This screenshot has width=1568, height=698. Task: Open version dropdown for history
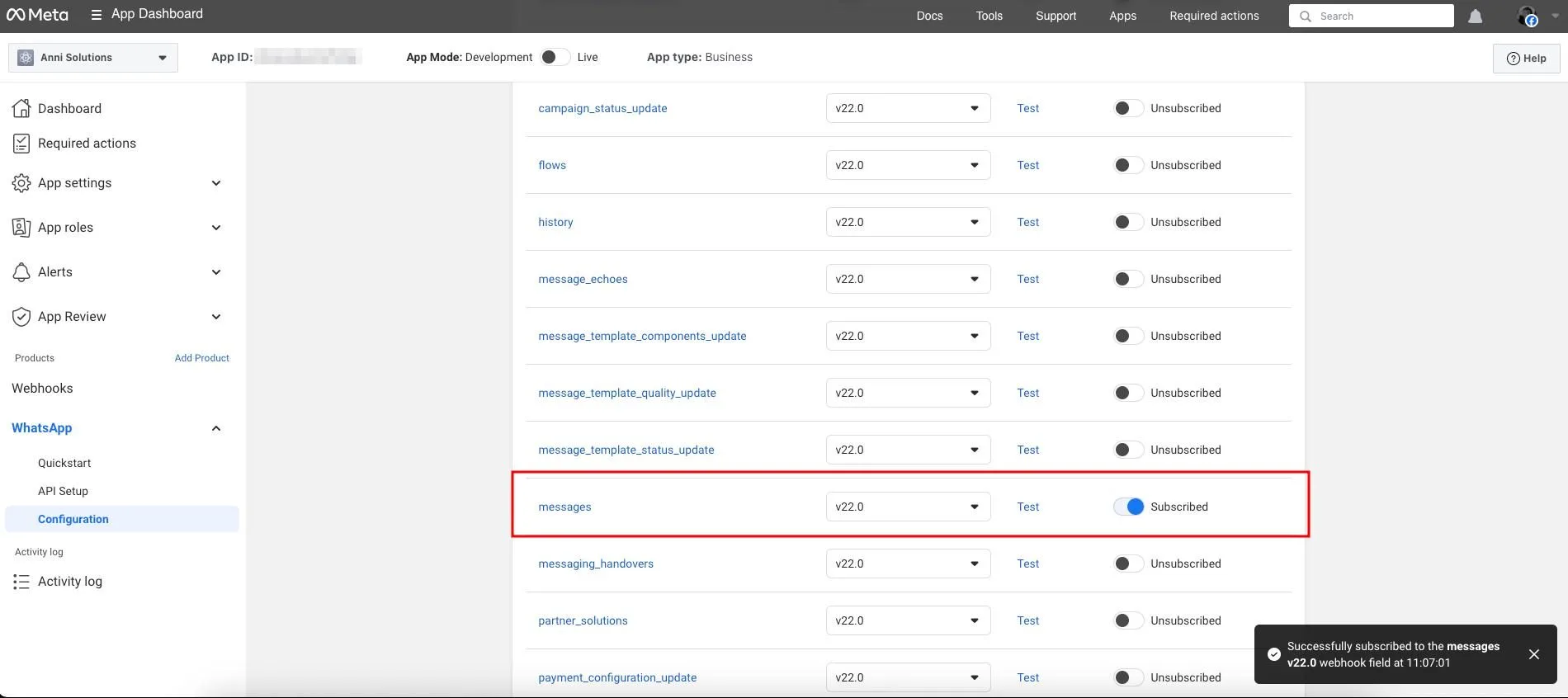pyautogui.click(x=908, y=222)
